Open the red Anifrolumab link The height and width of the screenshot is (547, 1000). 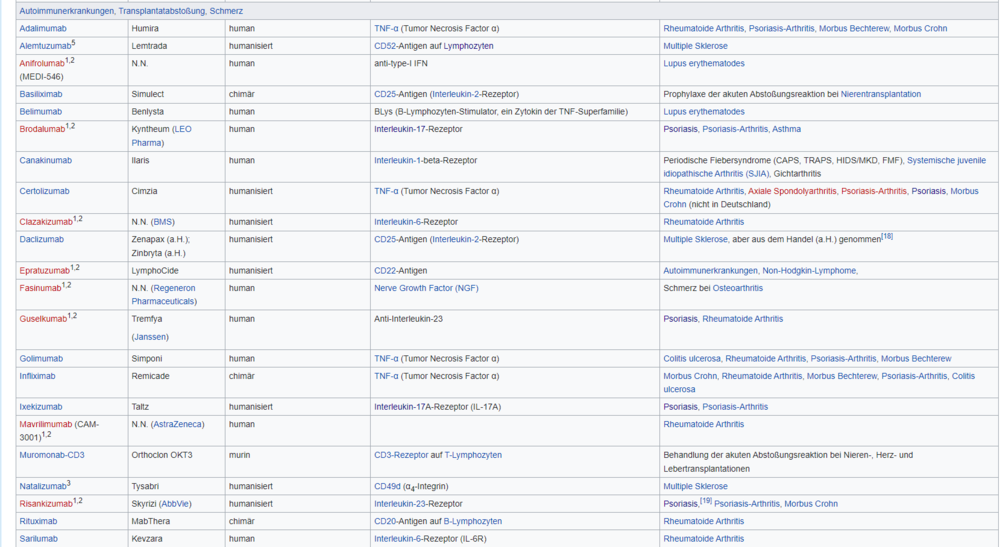click(41, 63)
